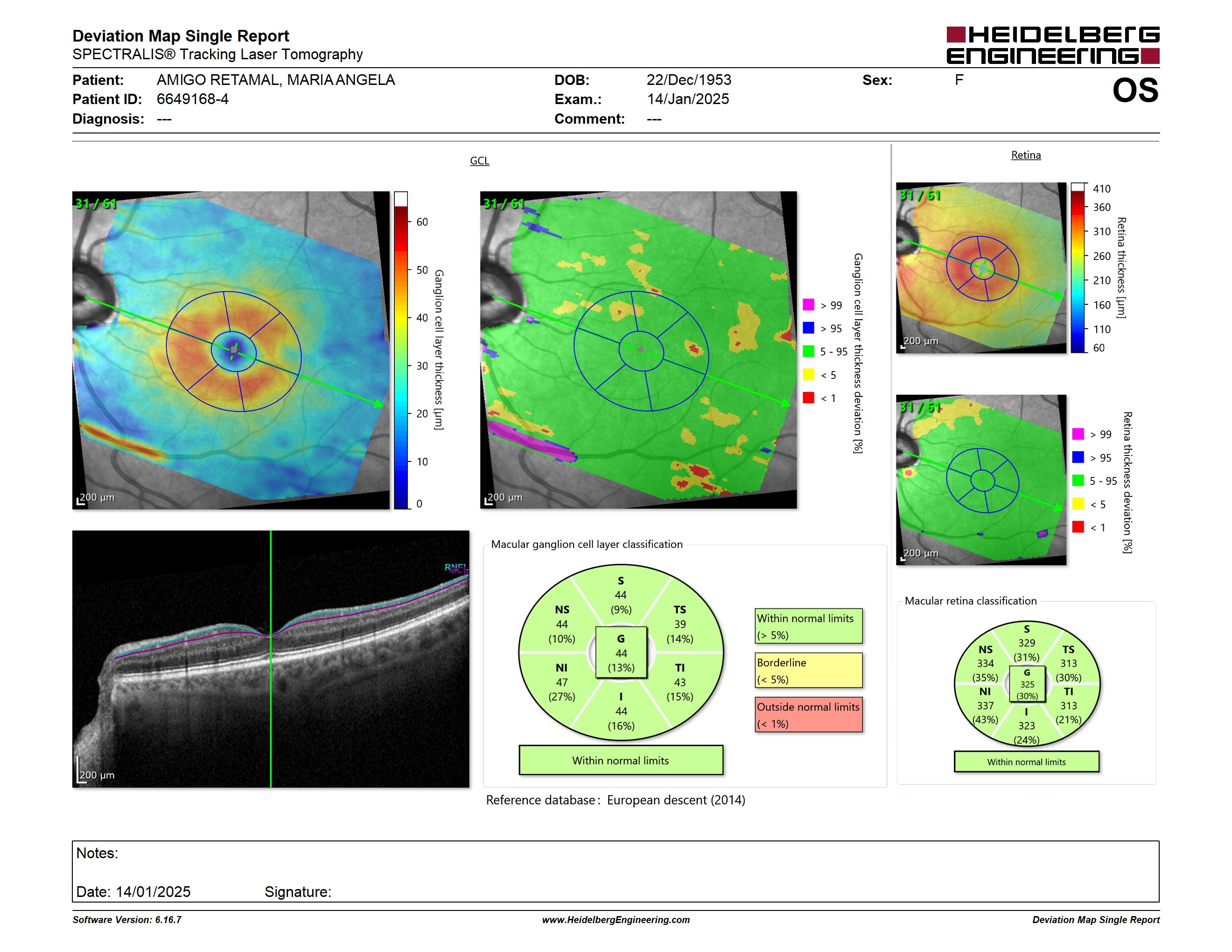
Task: Click the GCL 'Within normal limits' result bar
Action: pyautogui.click(x=621, y=760)
